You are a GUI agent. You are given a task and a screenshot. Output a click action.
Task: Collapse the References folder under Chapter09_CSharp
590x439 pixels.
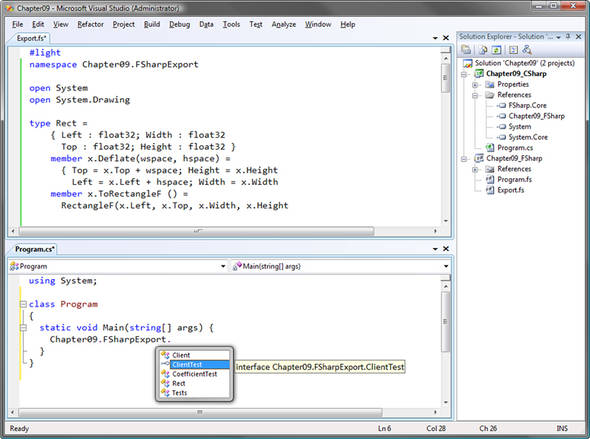tap(475, 95)
